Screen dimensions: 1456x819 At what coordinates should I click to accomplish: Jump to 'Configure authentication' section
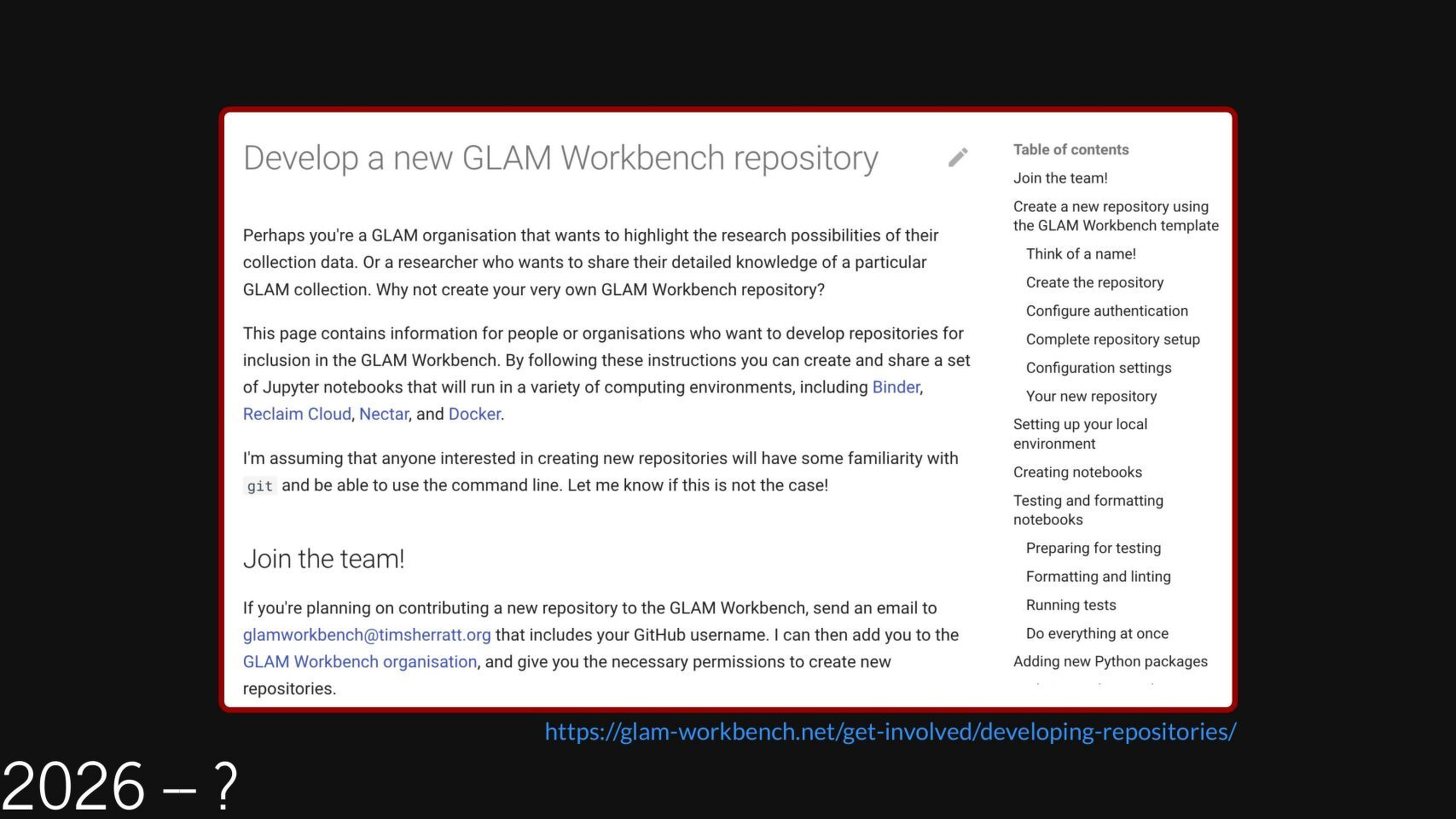[1107, 311]
